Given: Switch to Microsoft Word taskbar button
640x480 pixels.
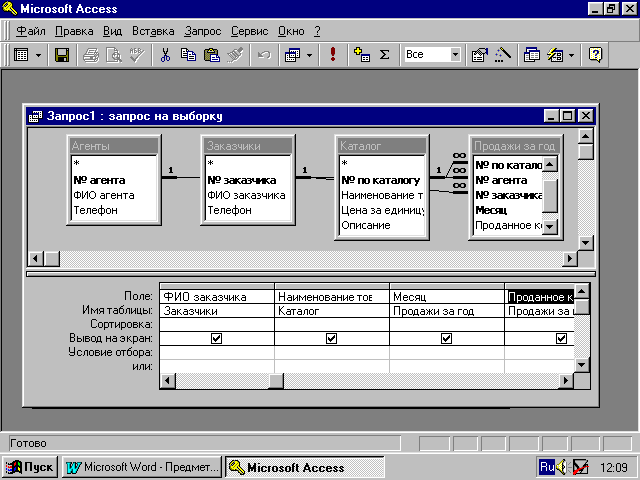Looking at the screenshot, I should 142,467.
